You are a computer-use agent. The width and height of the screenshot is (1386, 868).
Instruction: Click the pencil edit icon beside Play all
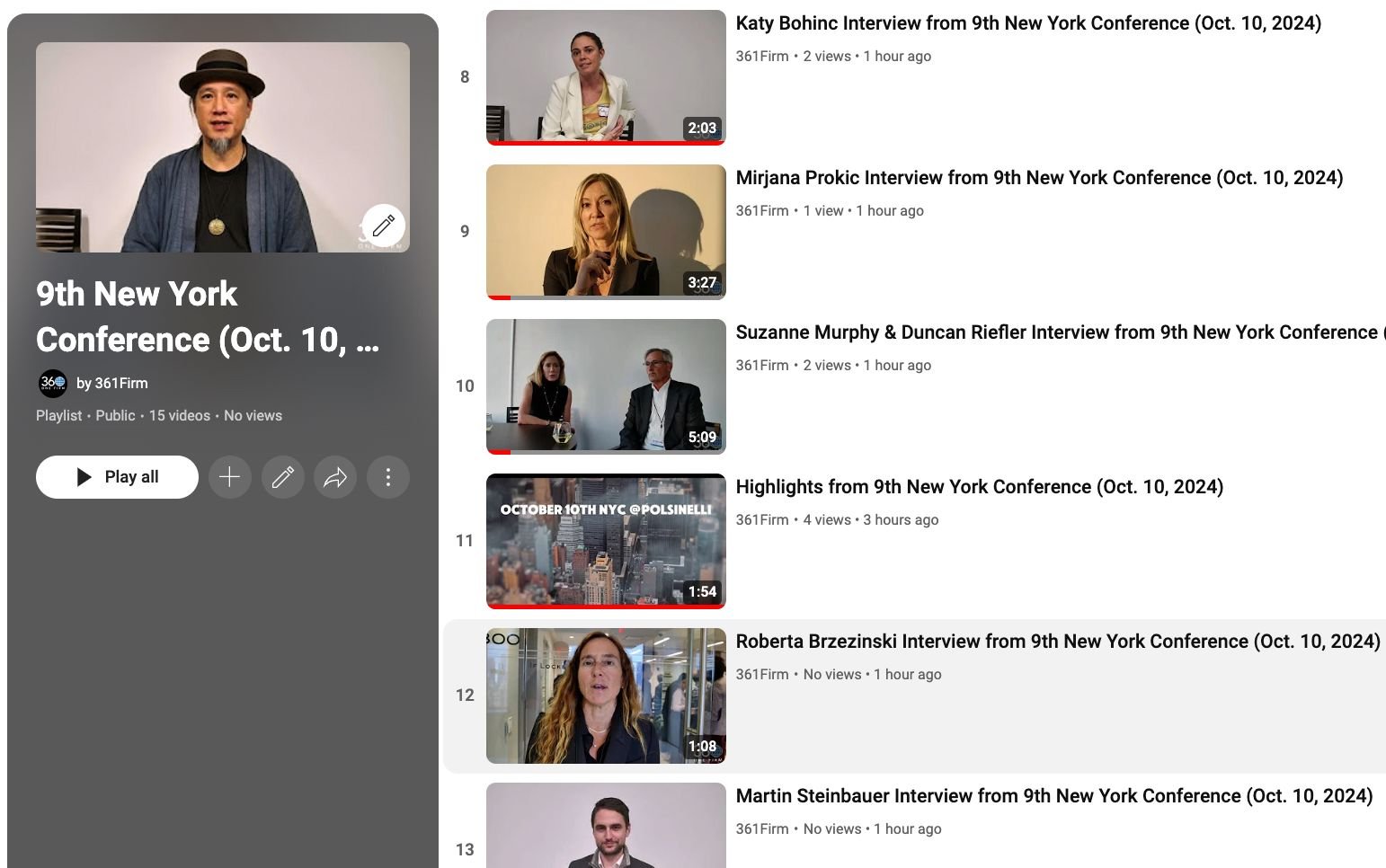pos(282,477)
